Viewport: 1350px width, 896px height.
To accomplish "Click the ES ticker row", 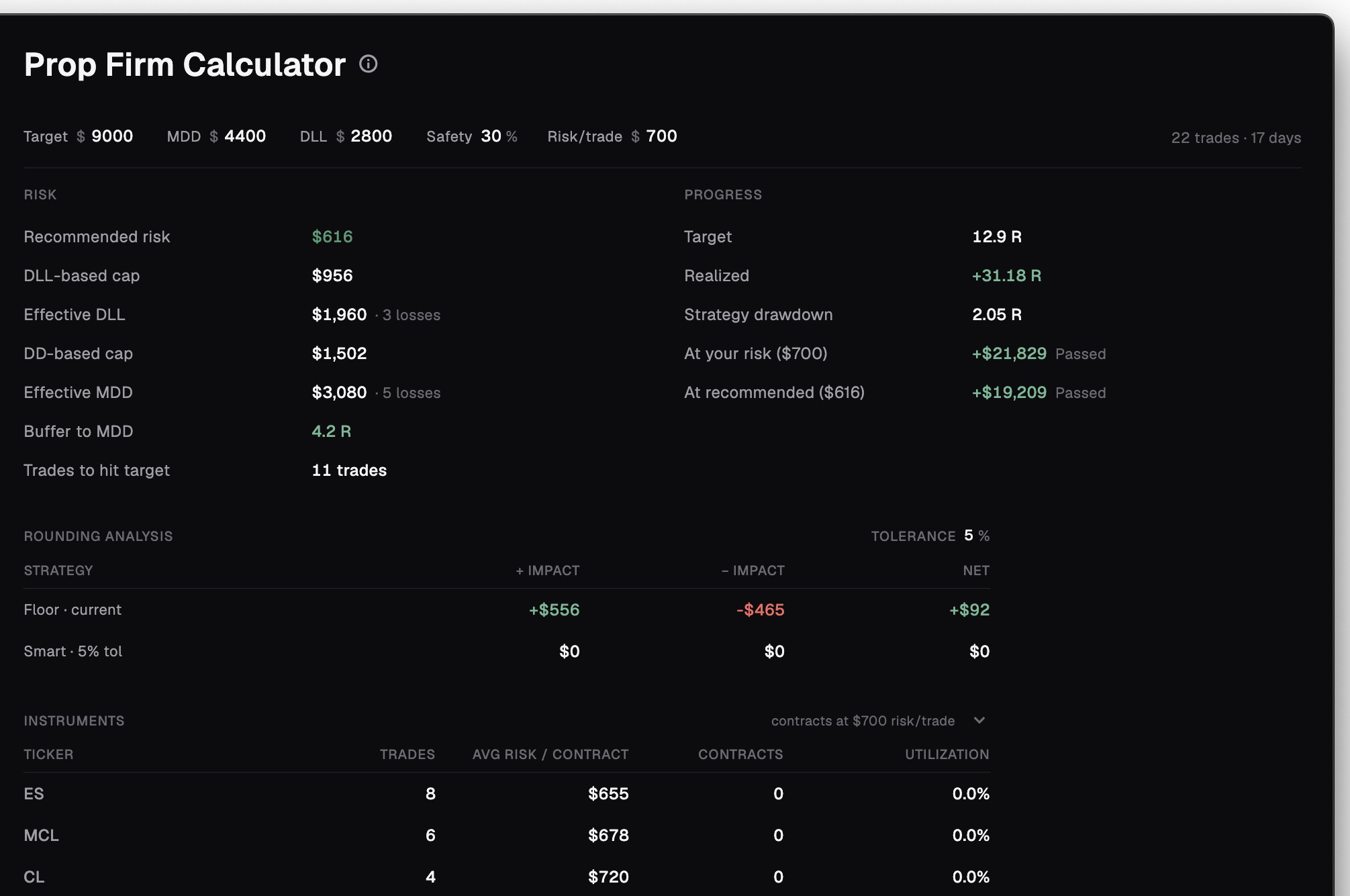I will [507, 794].
